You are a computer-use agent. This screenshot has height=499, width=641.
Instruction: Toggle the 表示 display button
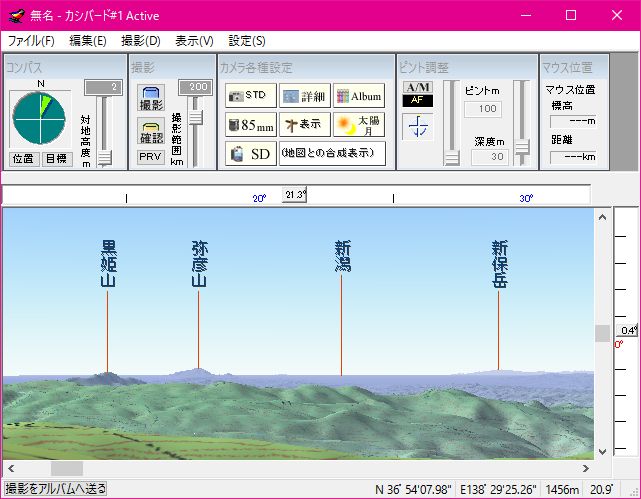click(x=303, y=125)
